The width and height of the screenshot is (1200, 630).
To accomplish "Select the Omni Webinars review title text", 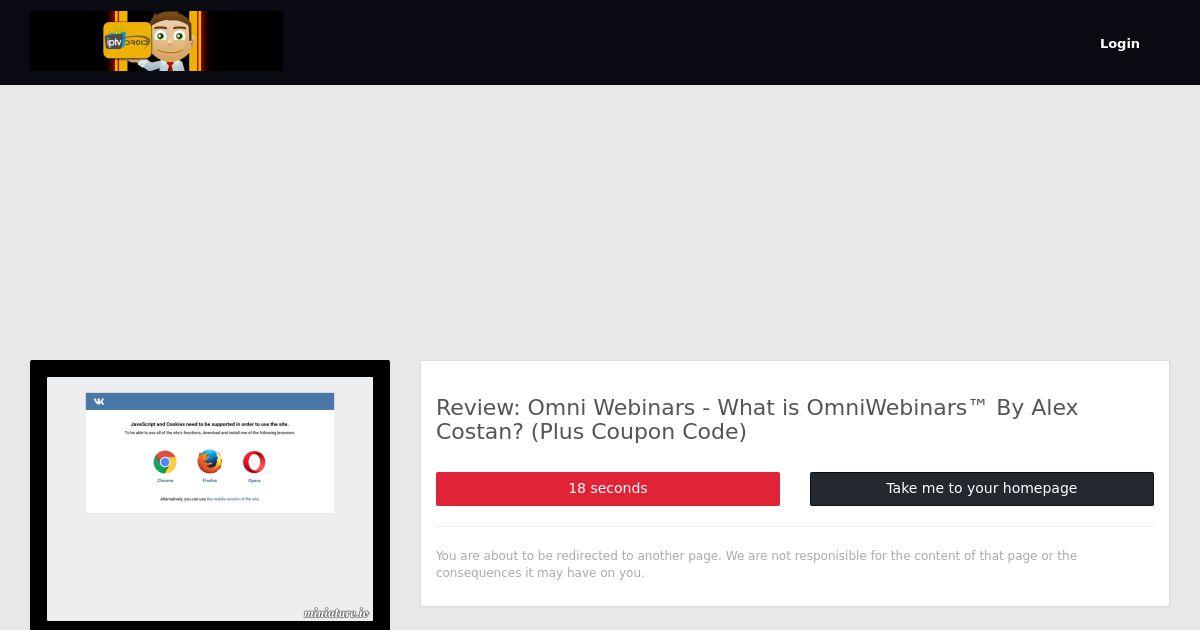I will tap(757, 420).
